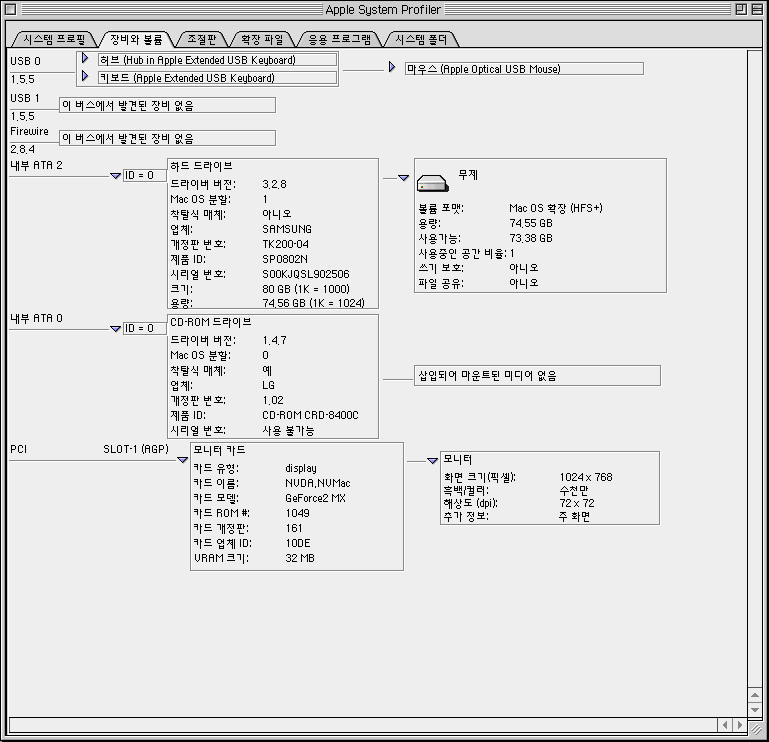769x742 pixels.
Task: Click the window zoom box in title bar
Action: click(740, 9)
